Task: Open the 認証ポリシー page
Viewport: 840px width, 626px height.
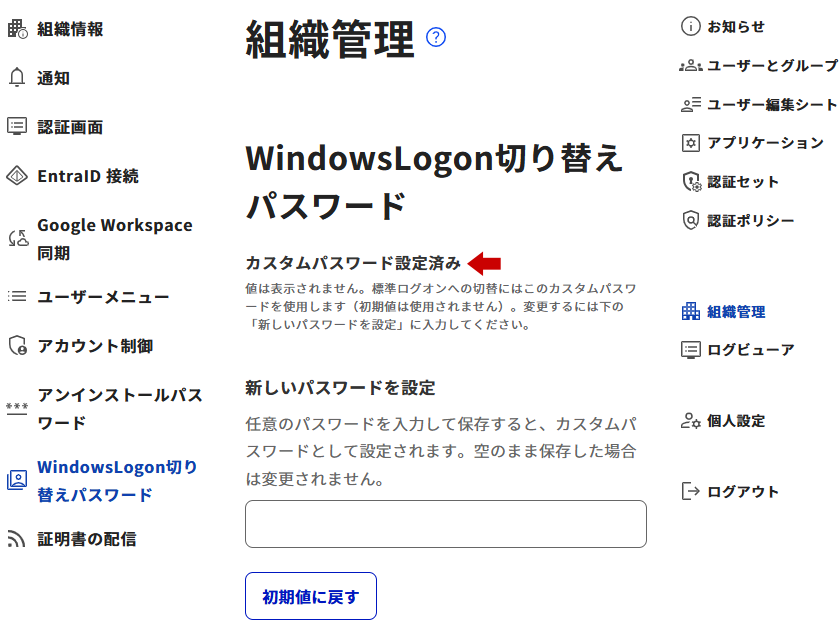Action: [738, 220]
